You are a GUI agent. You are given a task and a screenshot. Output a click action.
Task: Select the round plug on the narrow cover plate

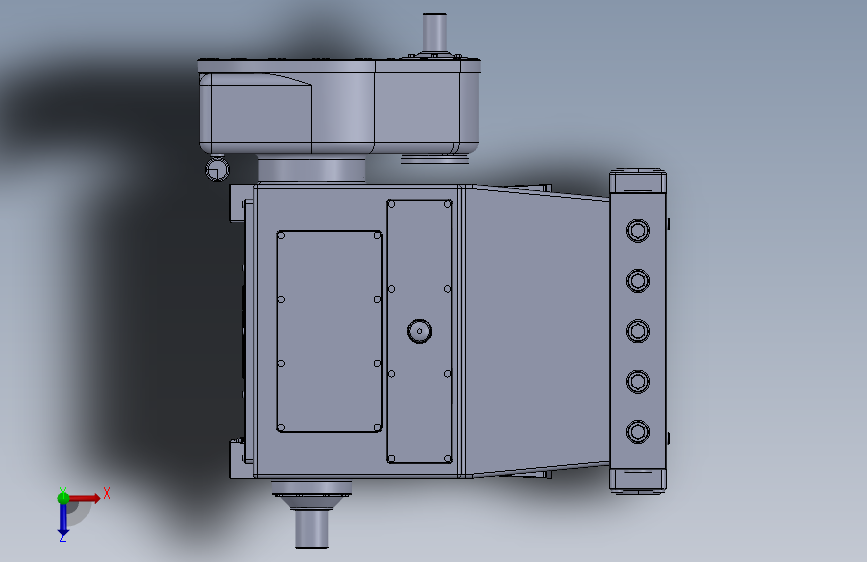click(x=419, y=331)
